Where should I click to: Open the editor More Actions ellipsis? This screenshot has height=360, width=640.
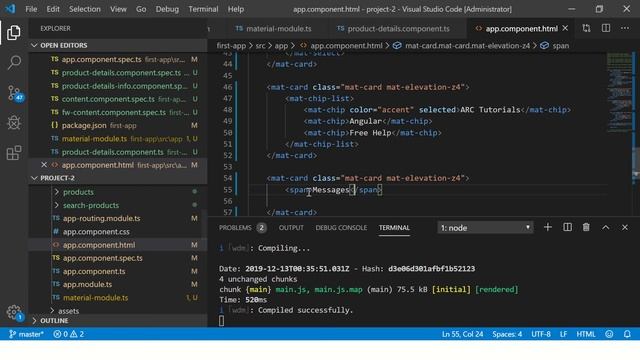pos(625,28)
